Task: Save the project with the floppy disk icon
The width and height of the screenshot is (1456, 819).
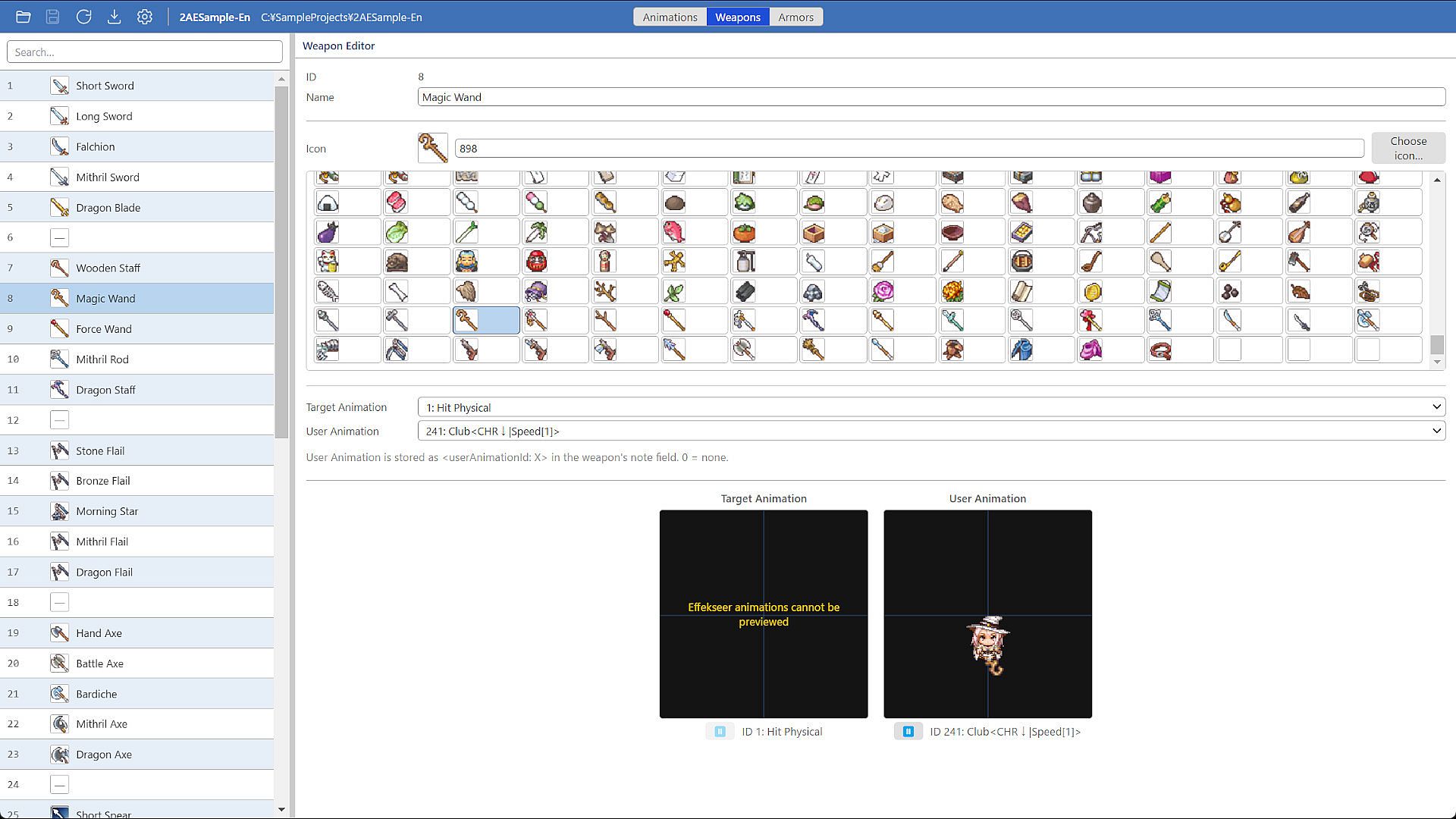Action: coord(53,17)
